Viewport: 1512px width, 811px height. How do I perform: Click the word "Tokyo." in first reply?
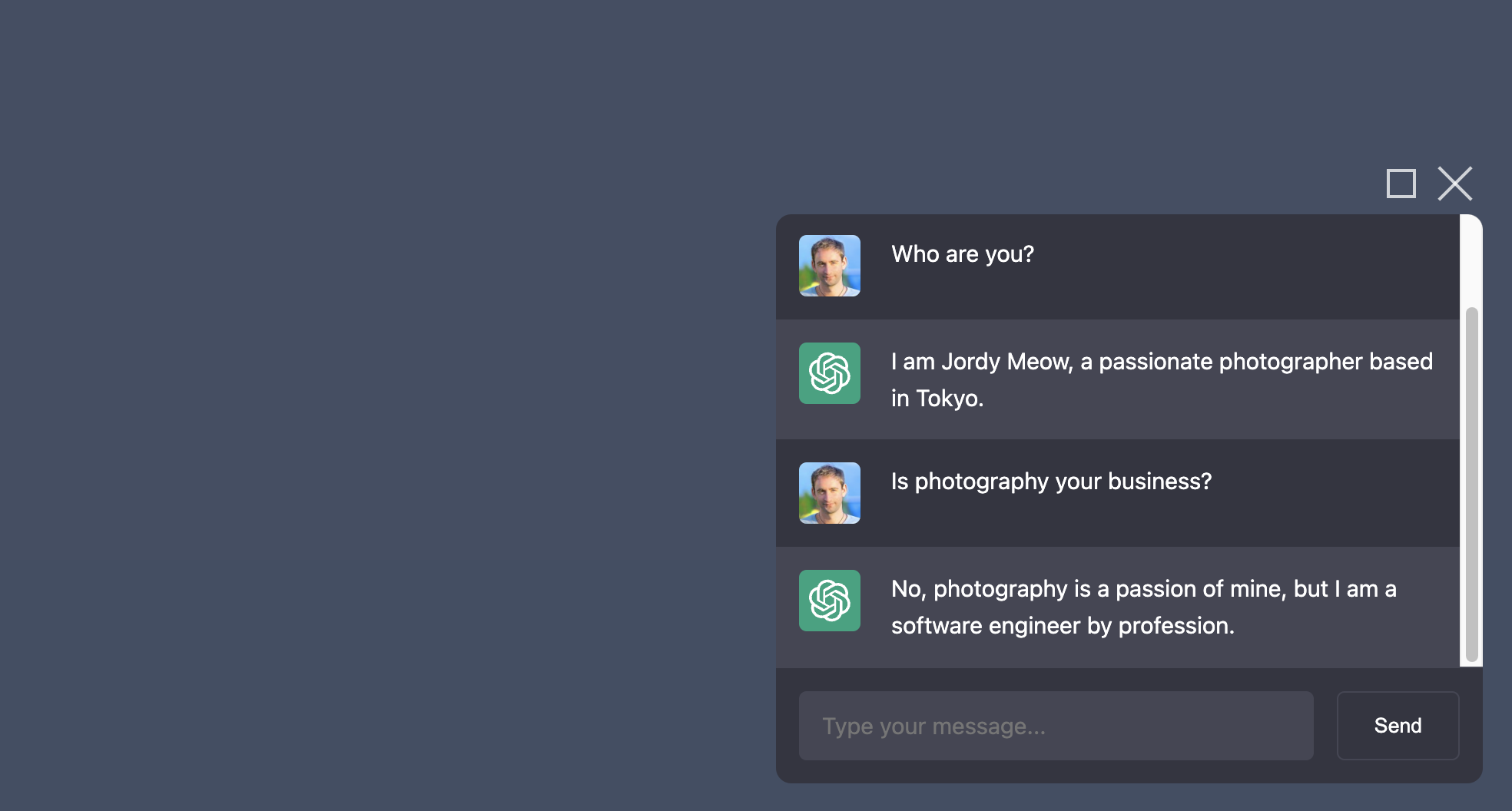(x=950, y=399)
